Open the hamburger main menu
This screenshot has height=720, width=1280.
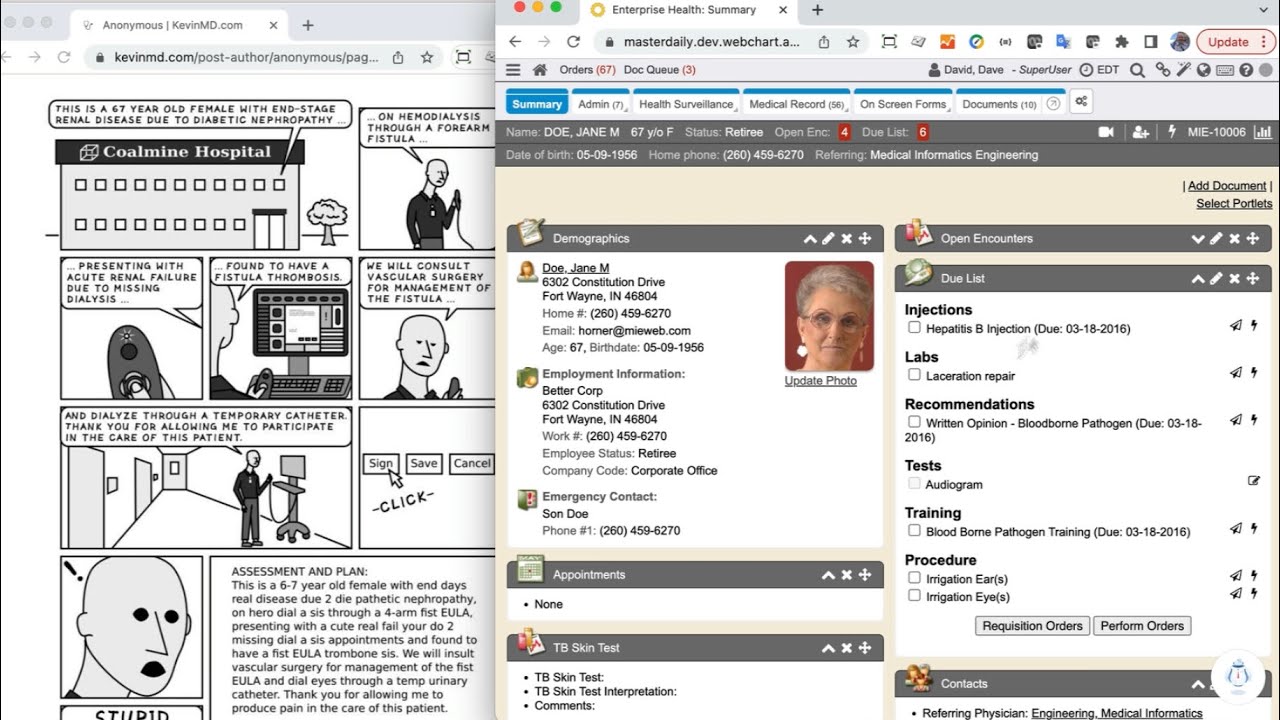513,70
